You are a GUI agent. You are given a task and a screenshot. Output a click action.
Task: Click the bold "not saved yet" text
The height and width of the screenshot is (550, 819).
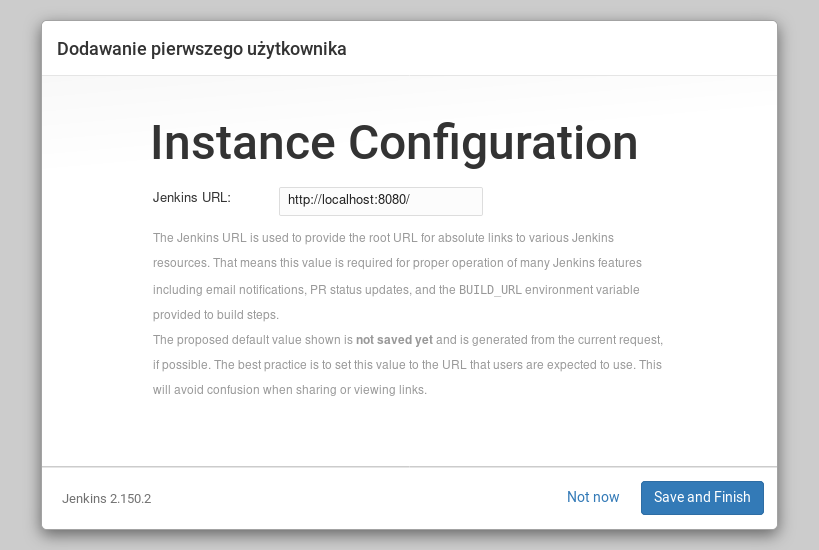pyautogui.click(x=394, y=339)
